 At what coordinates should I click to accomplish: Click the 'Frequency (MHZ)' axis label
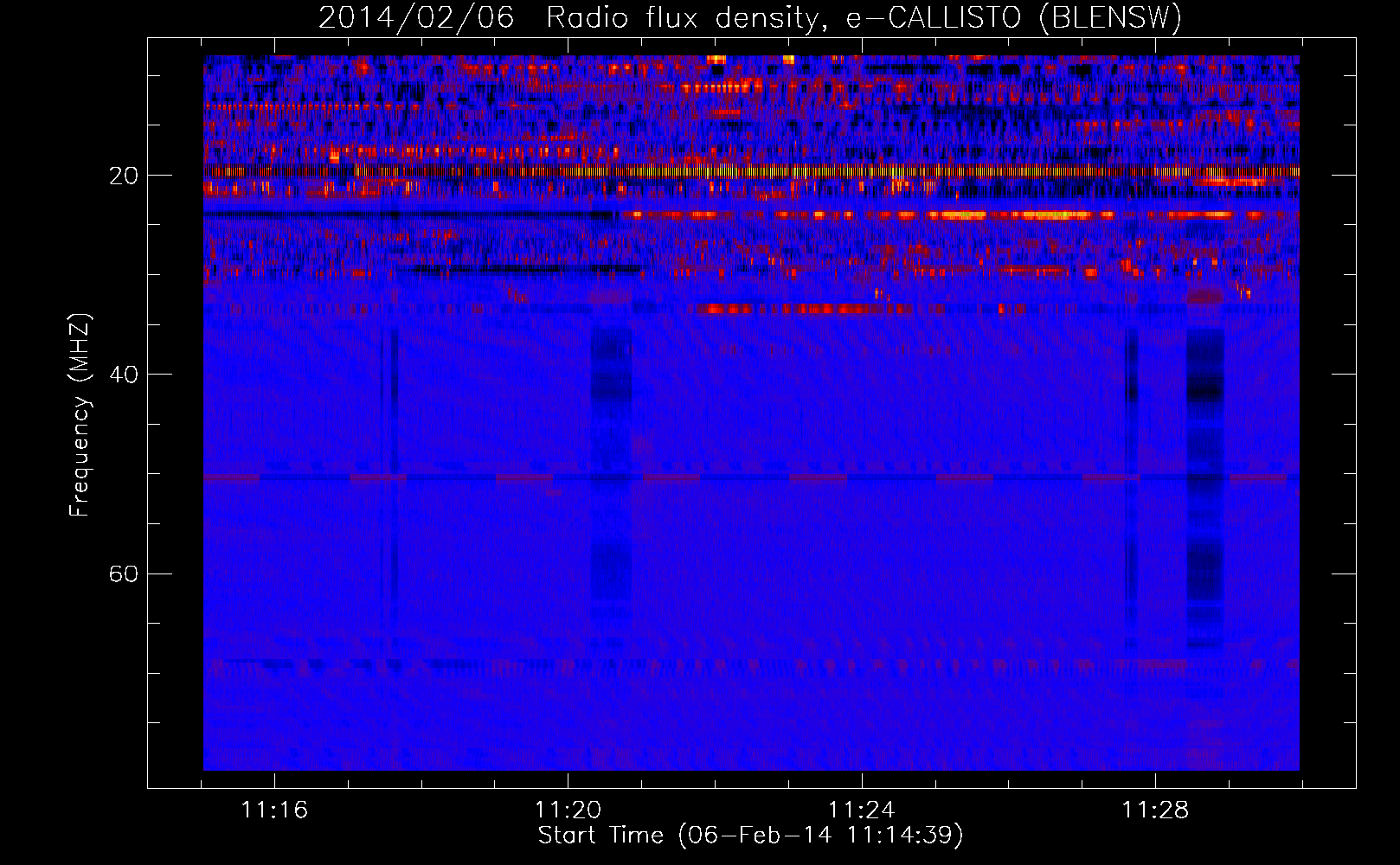(x=79, y=415)
